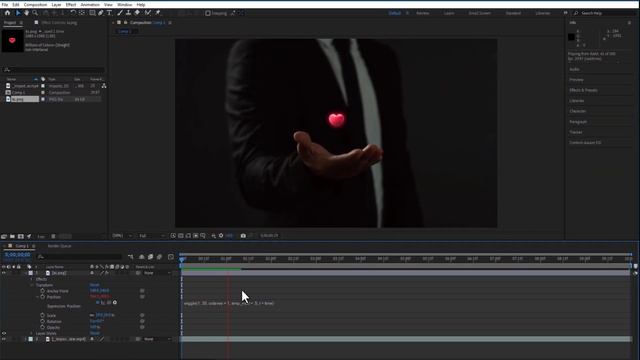Screen dimensions: 640x360
Task: Enable the Snapping checkbox
Action: [208, 13]
